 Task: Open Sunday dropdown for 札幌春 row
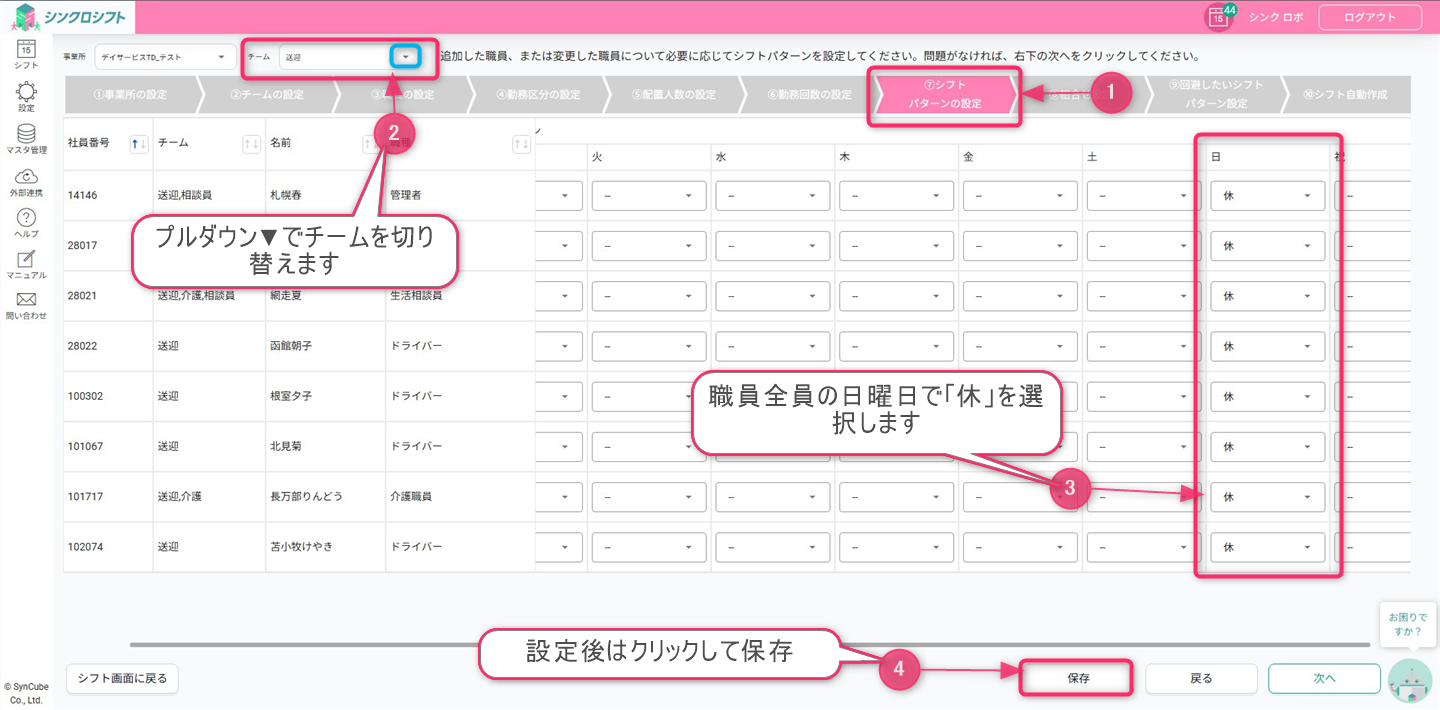(1266, 196)
